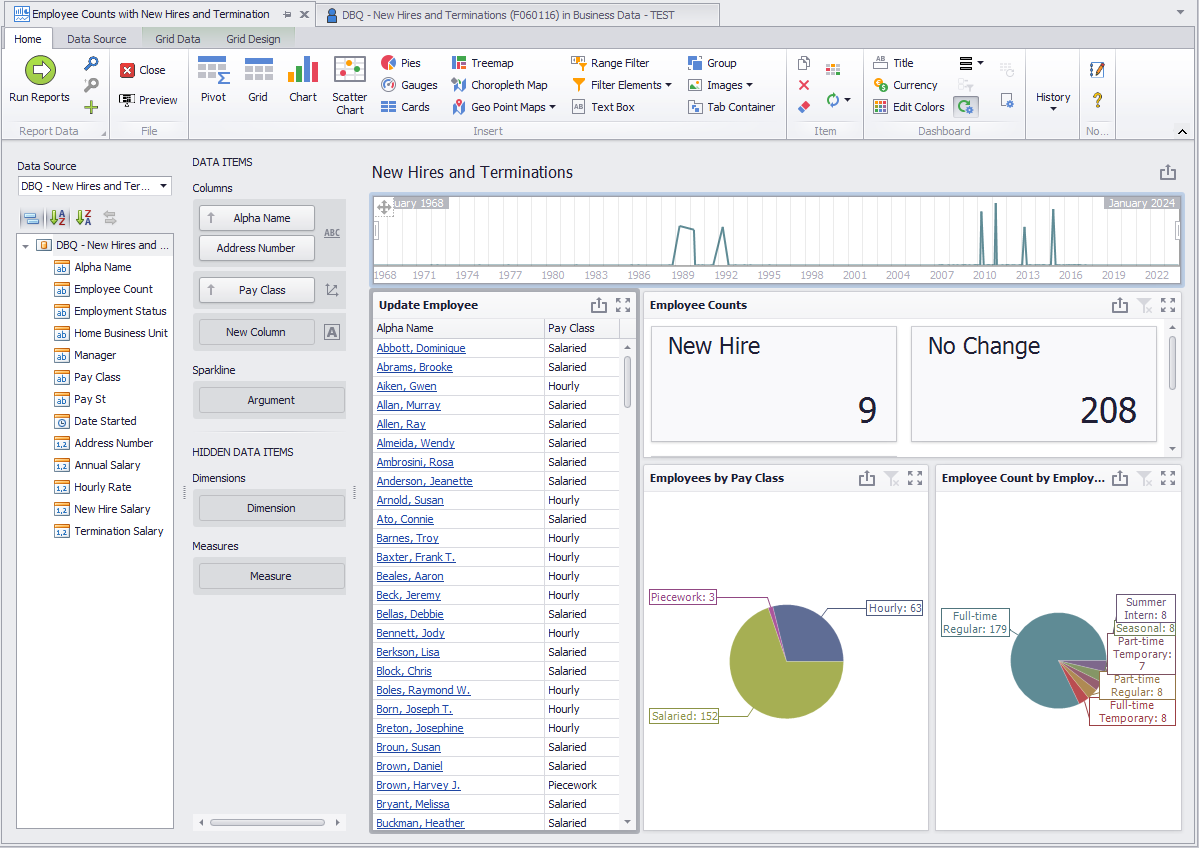Insert a Treemap item

tap(483, 63)
